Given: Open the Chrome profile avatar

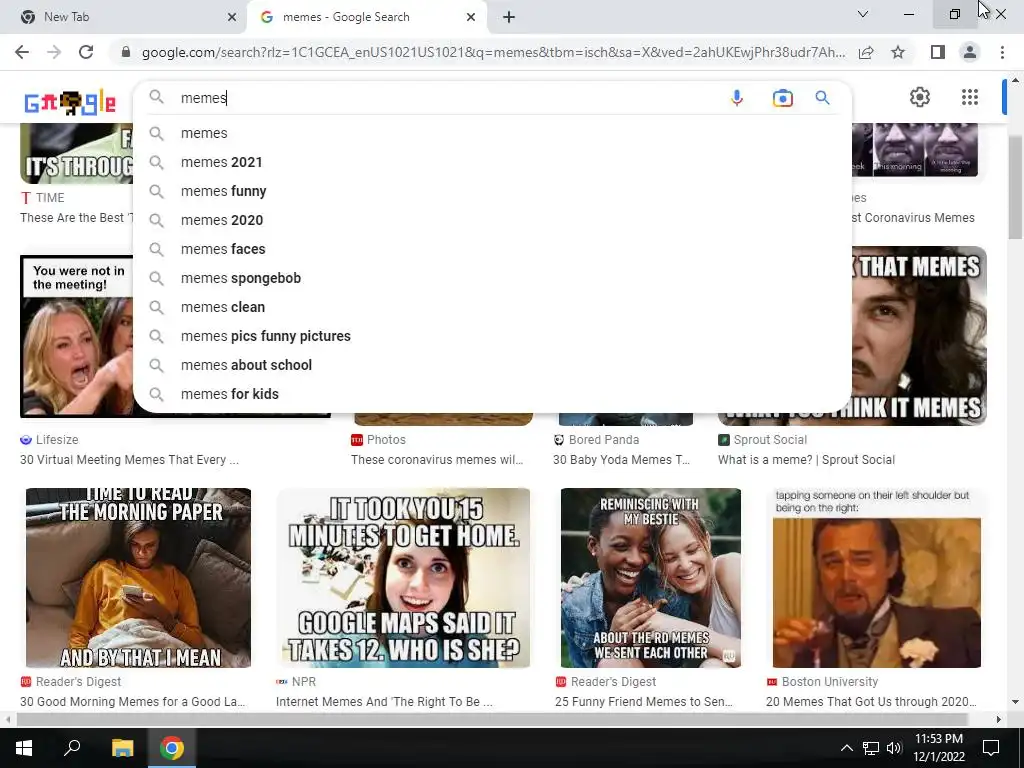Looking at the screenshot, I should [970, 52].
